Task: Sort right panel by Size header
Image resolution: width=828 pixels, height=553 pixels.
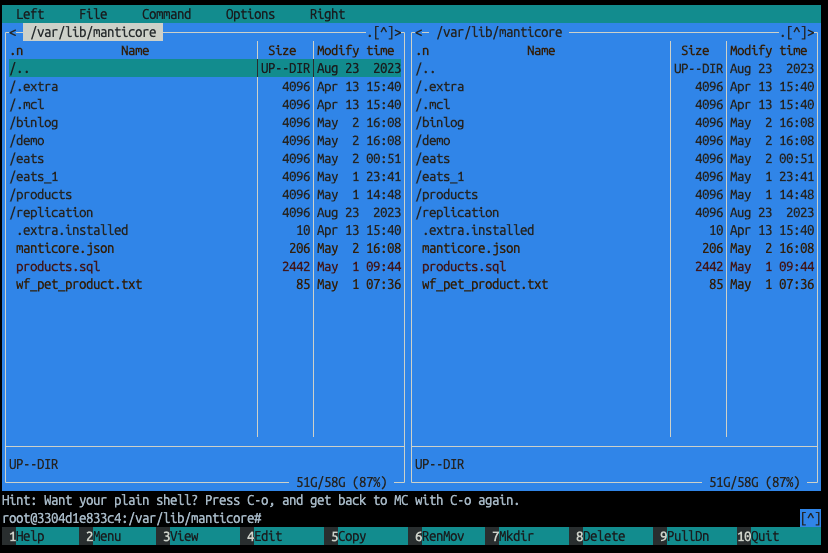Action: pos(695,51)
